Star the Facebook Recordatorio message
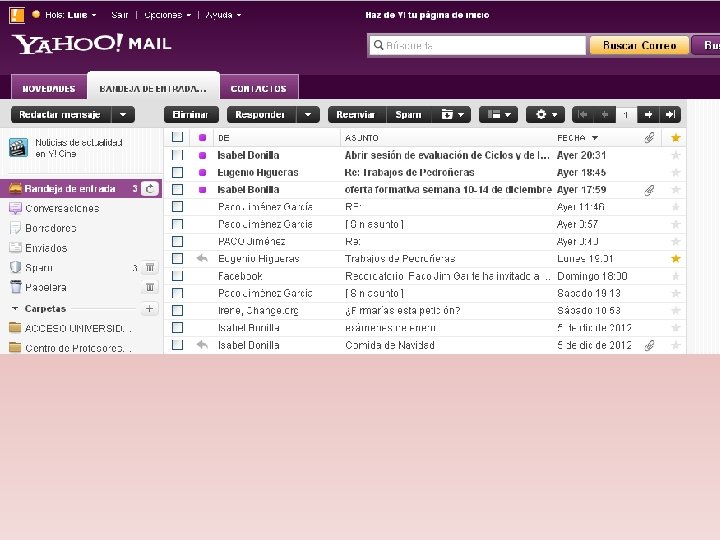 [675, 276]
